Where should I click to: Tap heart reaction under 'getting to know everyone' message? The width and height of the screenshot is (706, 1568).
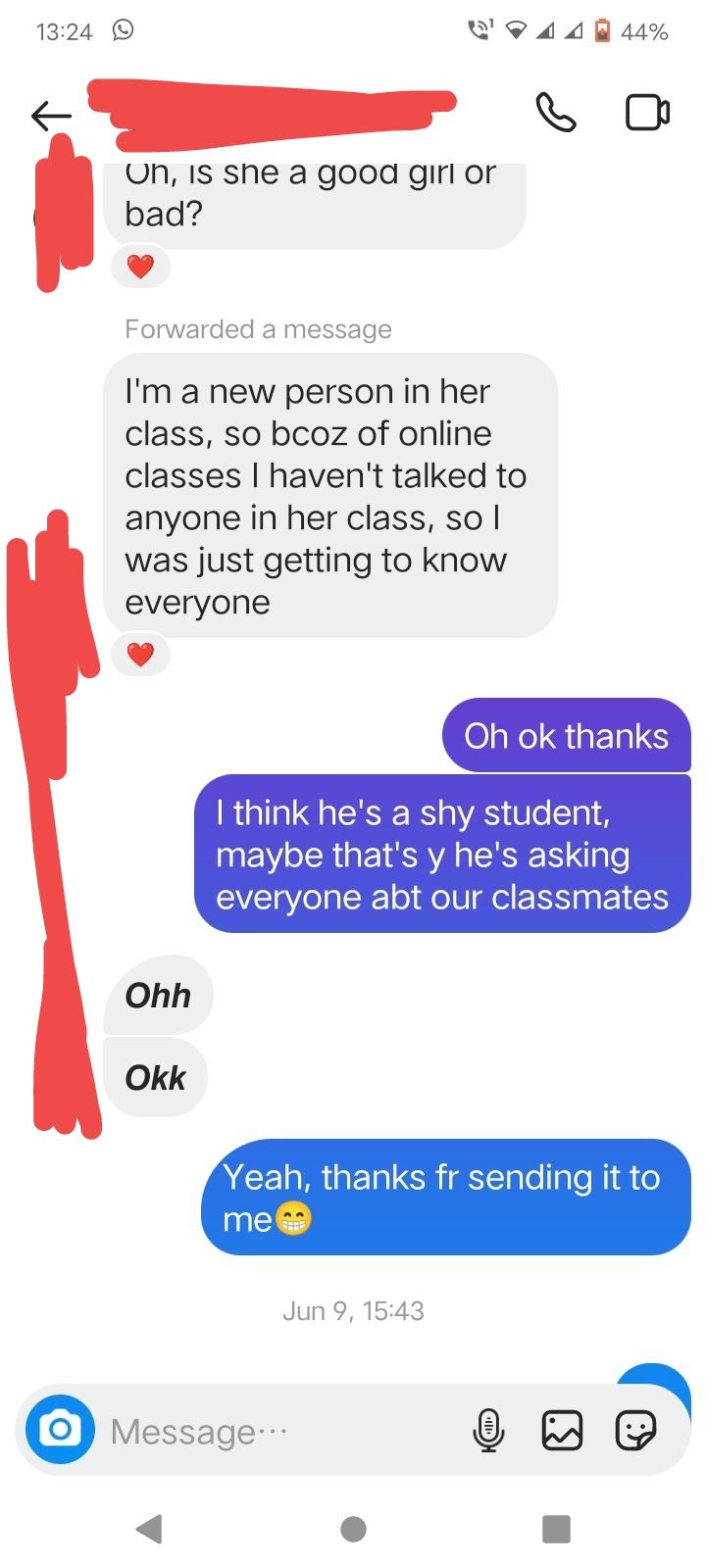point(140,655)
